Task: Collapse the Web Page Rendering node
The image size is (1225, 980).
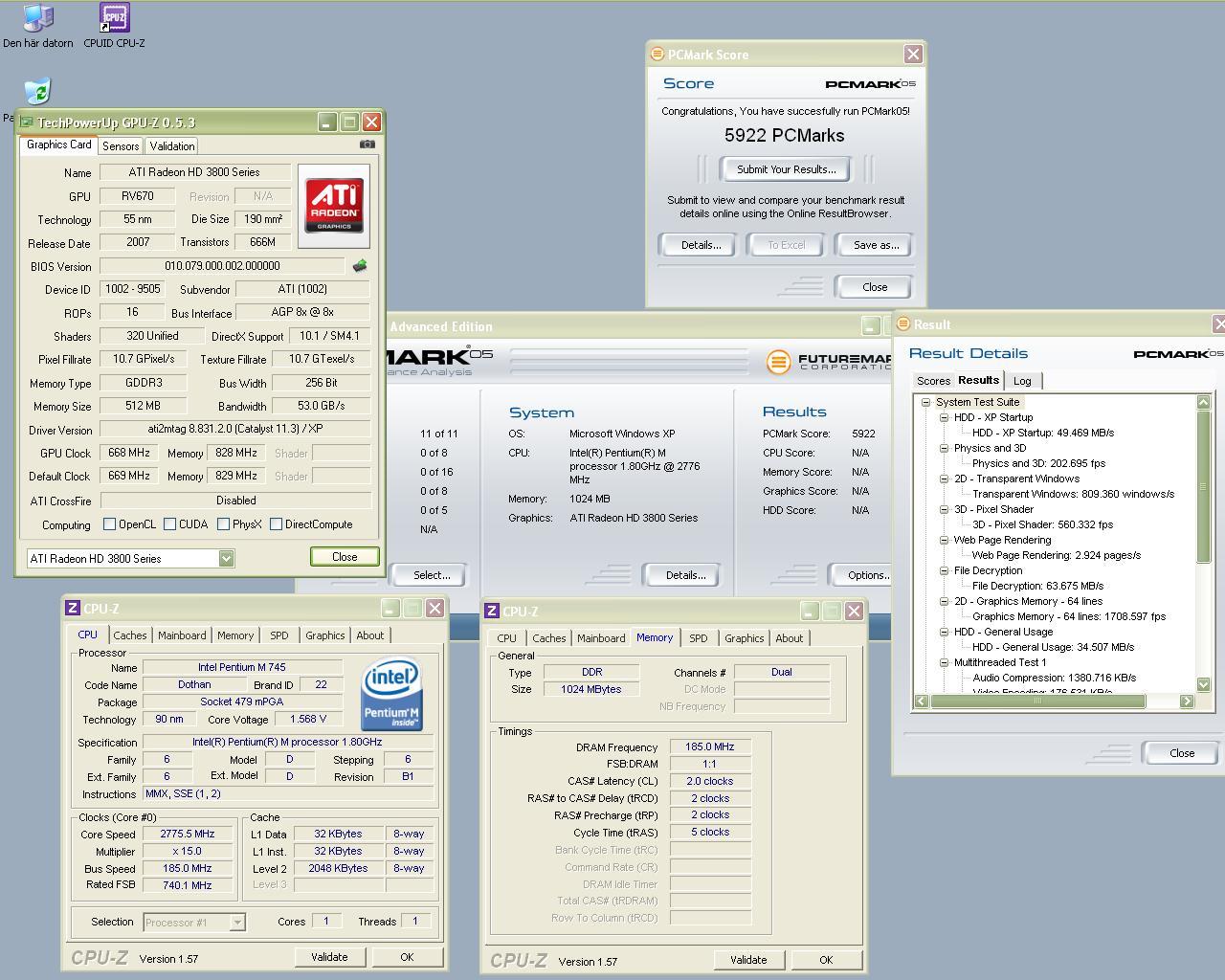Action: click(944, 540)
